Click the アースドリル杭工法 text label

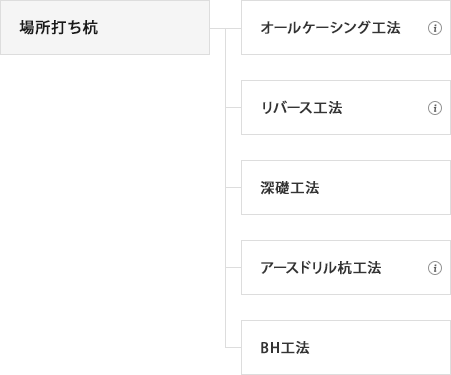tap(321, 268)
